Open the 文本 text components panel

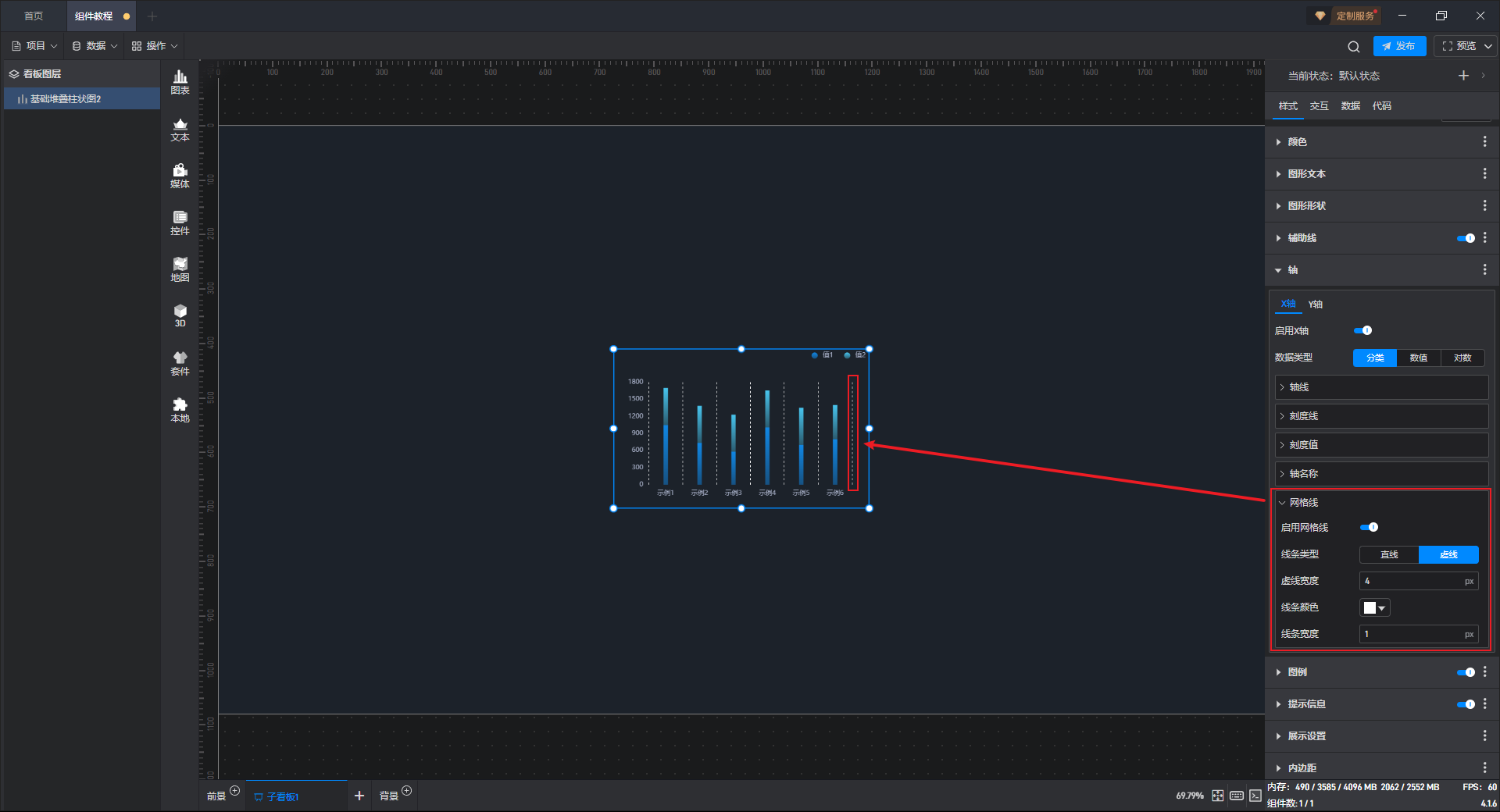180,129
